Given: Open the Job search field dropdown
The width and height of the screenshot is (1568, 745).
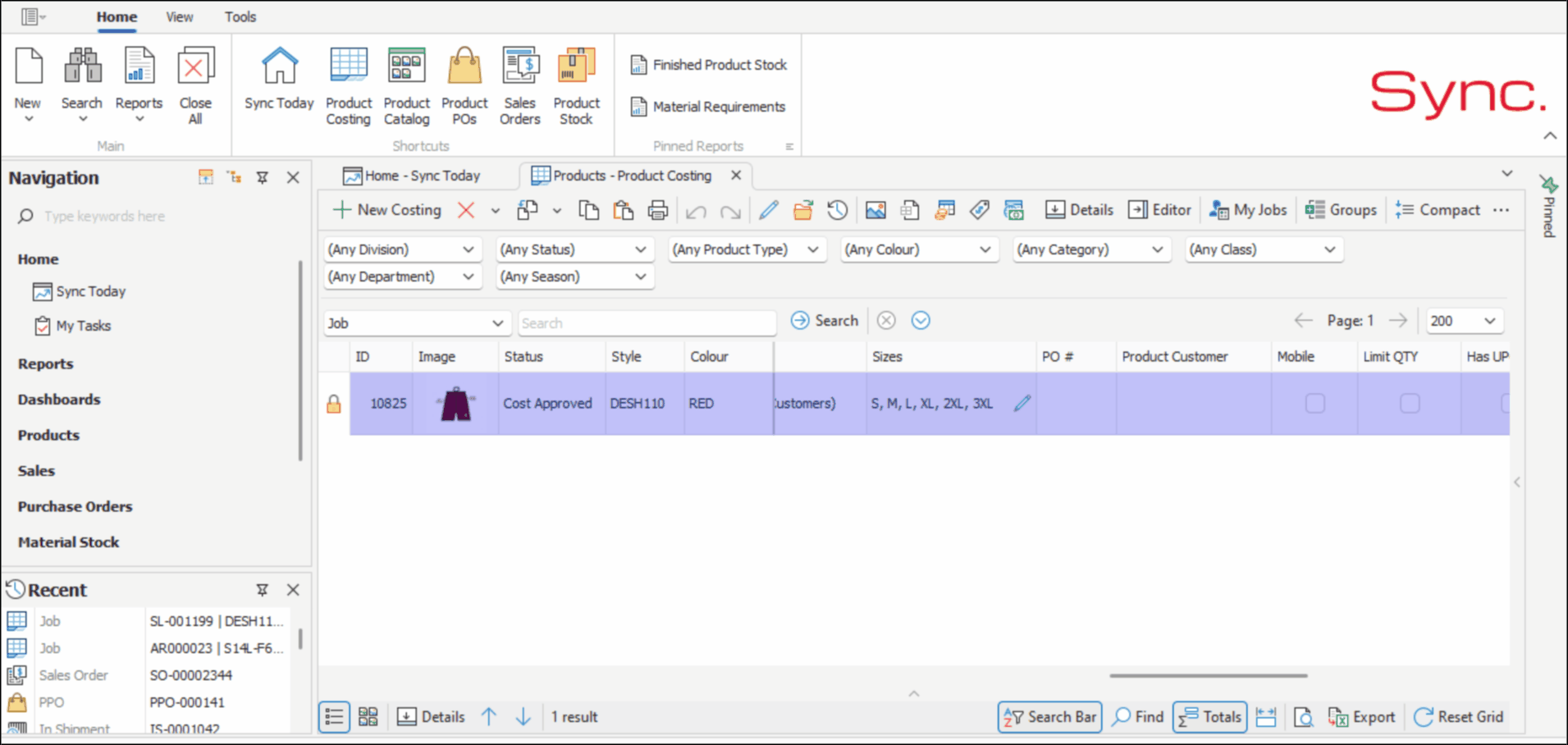Looking at the screenshot, I should coord(418,323).
